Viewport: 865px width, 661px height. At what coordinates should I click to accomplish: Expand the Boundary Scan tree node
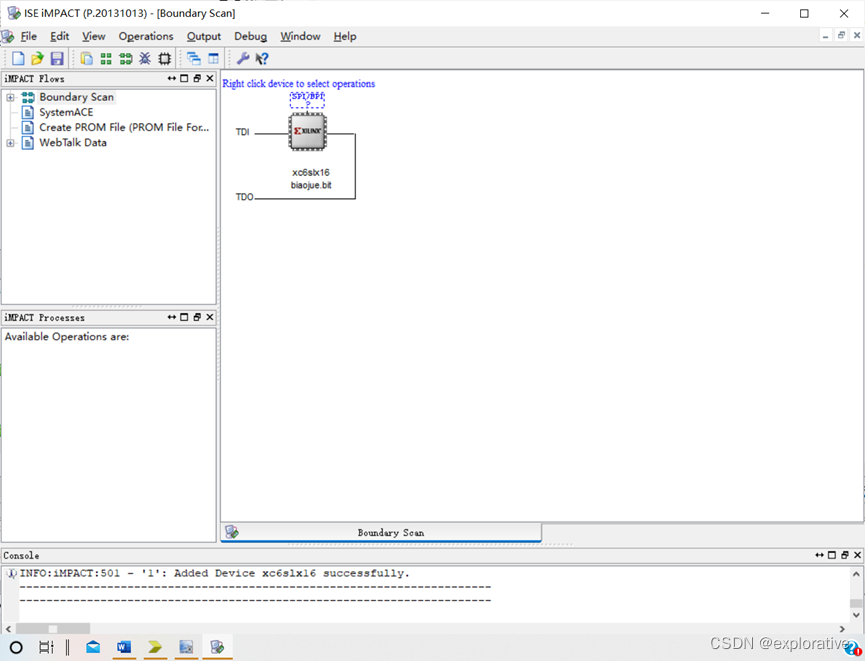[x=10, y=98]
